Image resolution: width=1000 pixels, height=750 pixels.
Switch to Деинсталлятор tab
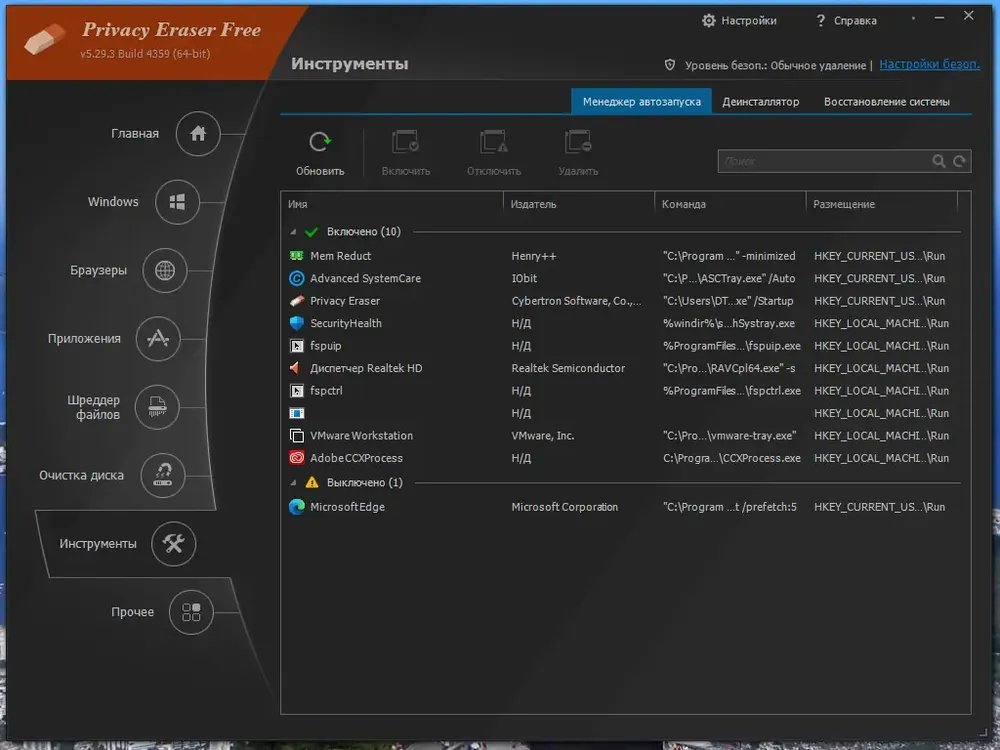[760, 101]
